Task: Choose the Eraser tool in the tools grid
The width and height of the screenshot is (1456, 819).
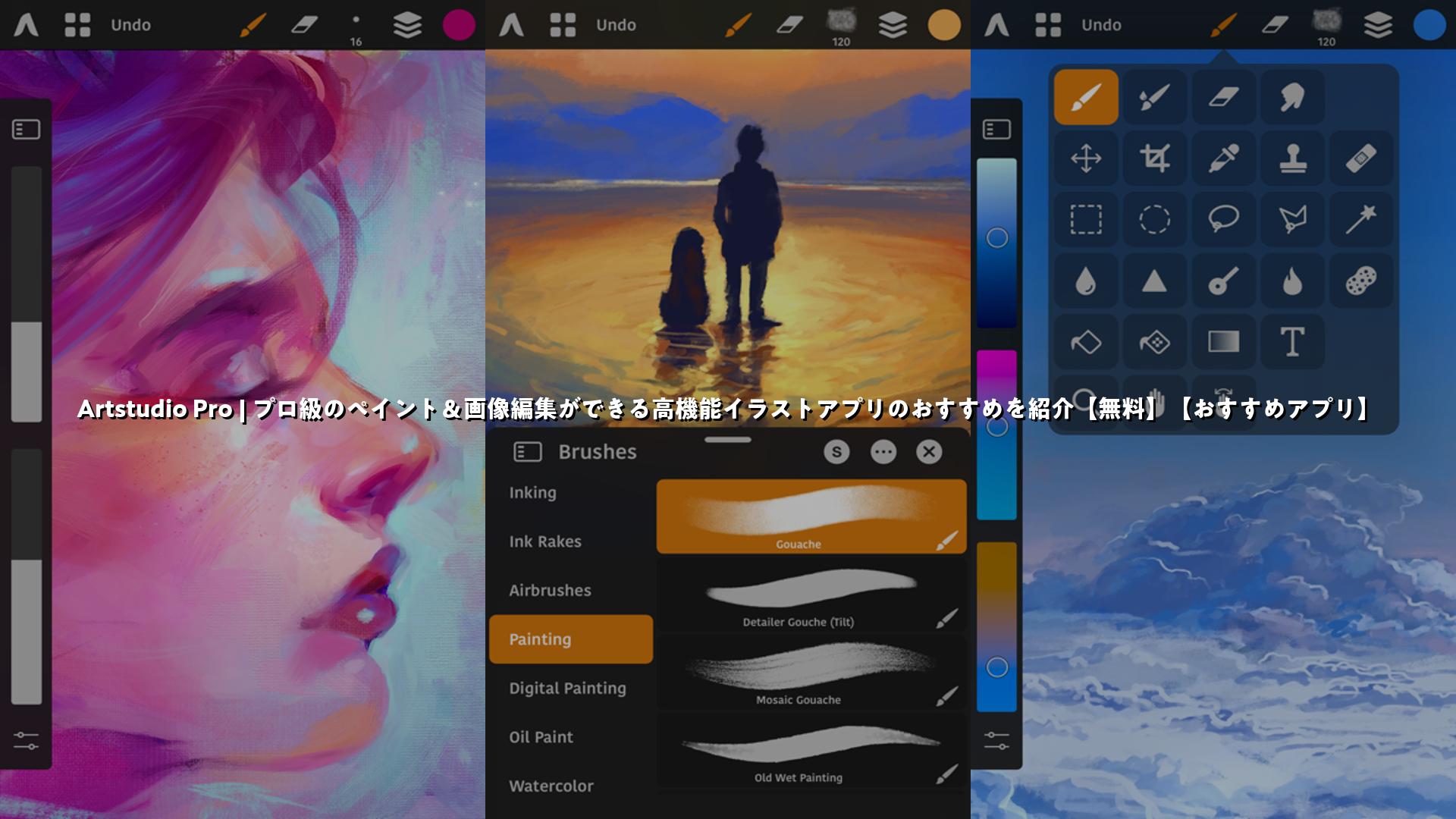Action: (1223, 97)
